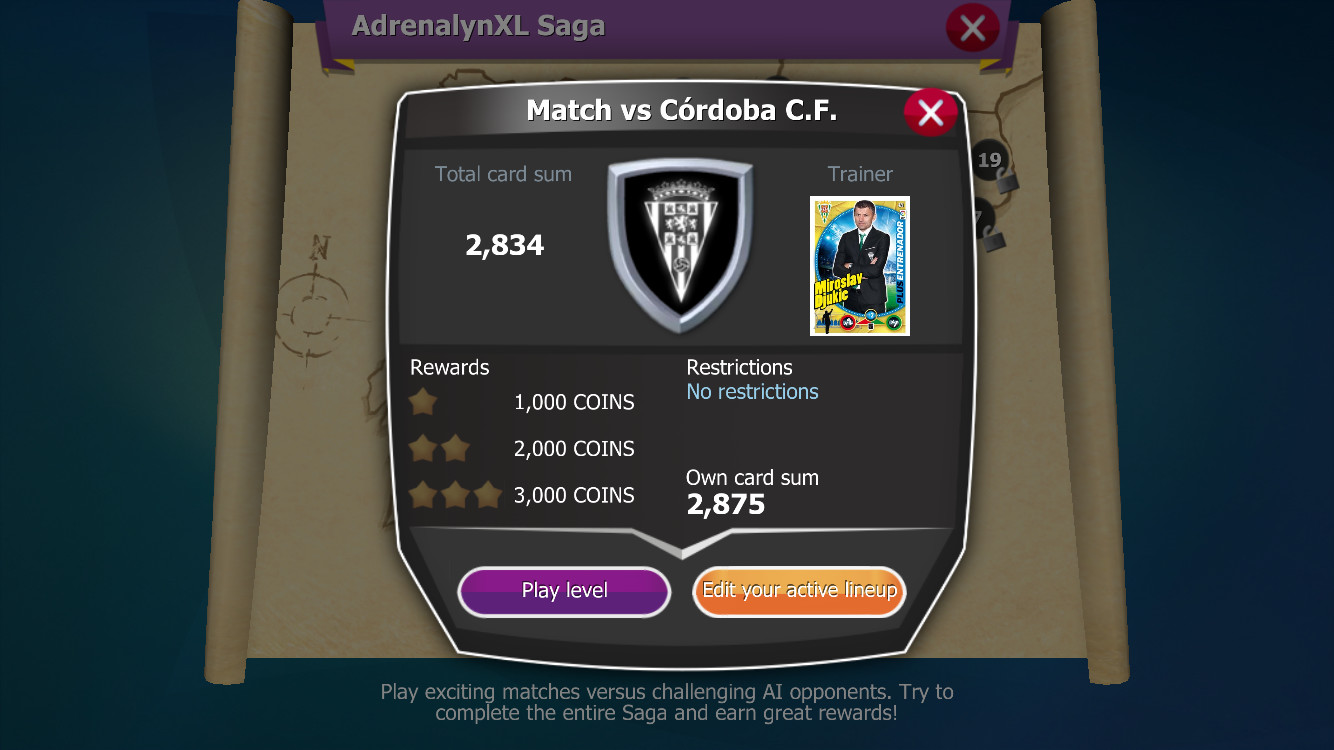Select the locked level 19 marker
Screen dimensions: 1334x750
pyautogui.click(x=989, y=160)
